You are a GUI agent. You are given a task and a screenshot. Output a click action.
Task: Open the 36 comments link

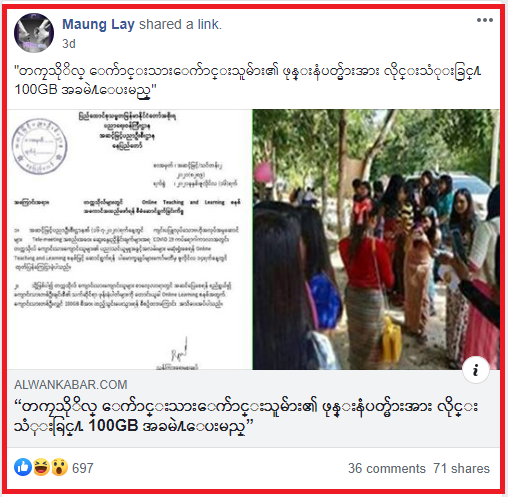point(387,468)
